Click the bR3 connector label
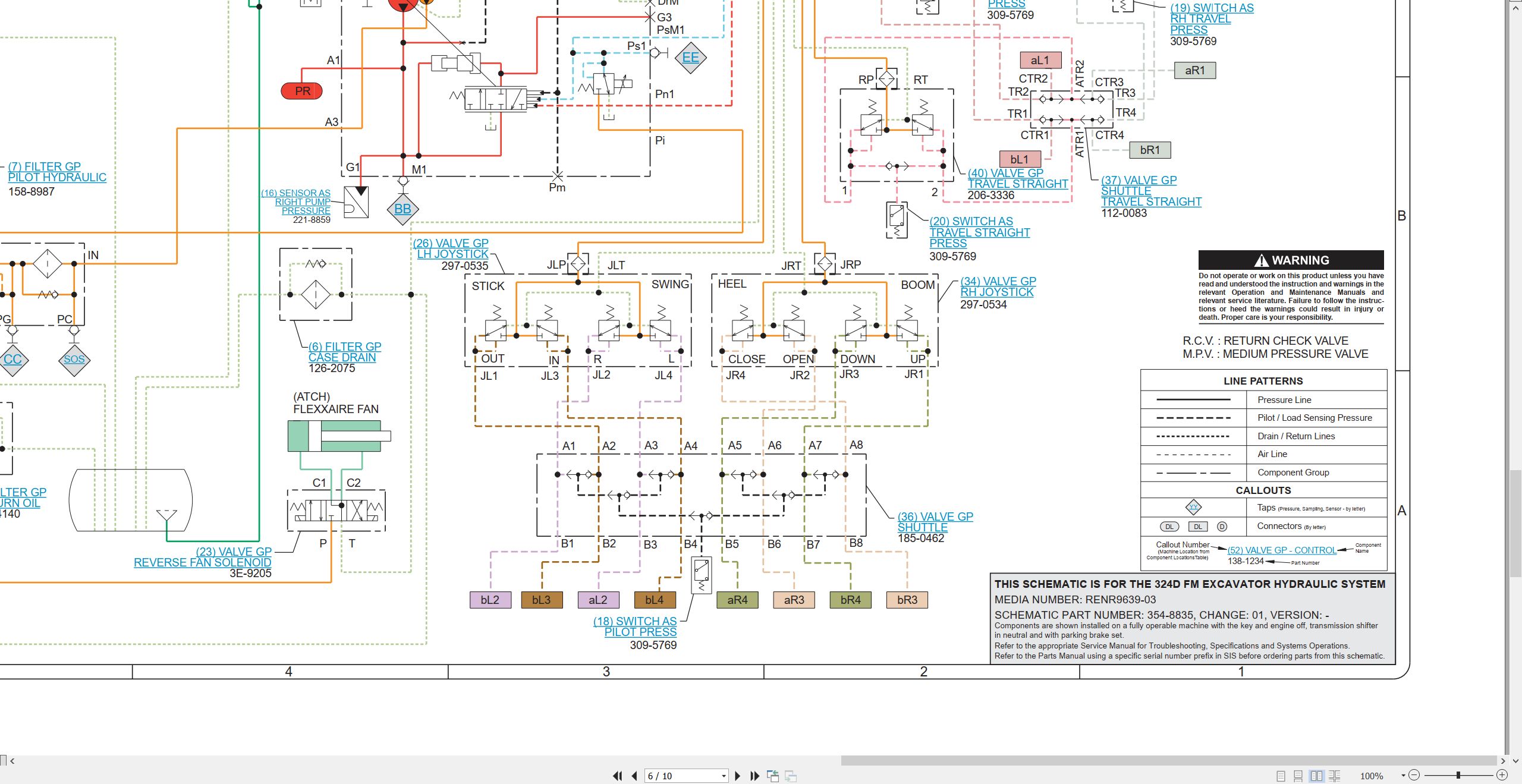Image resolution: width=1522 pixels, height=784 pixels. 907,600
